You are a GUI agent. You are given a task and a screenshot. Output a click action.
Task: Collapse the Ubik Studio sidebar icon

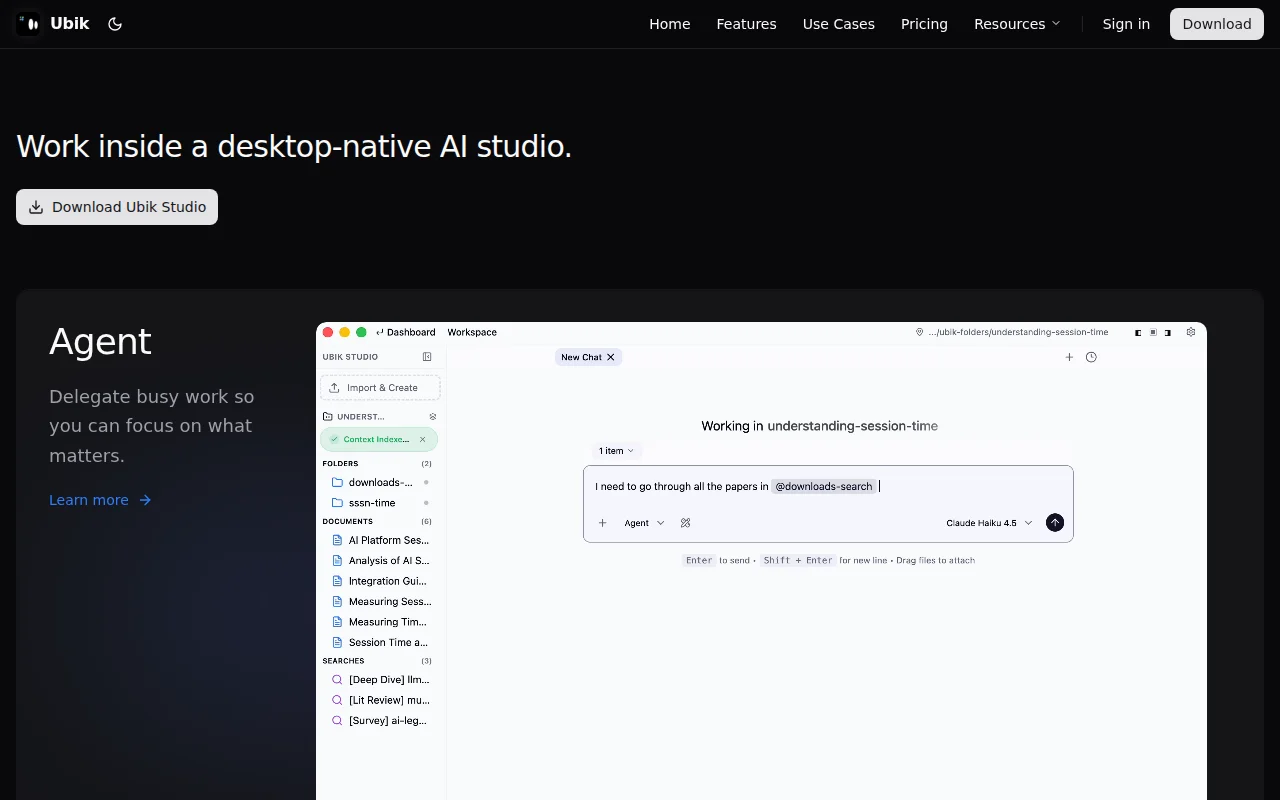point(427,357)
